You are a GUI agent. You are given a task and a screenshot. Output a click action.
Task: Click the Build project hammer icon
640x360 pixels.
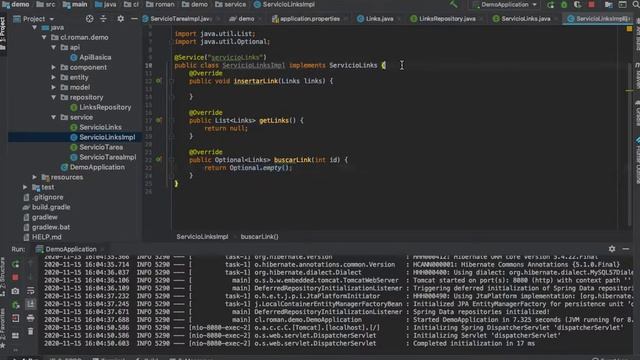click(453, 4)
